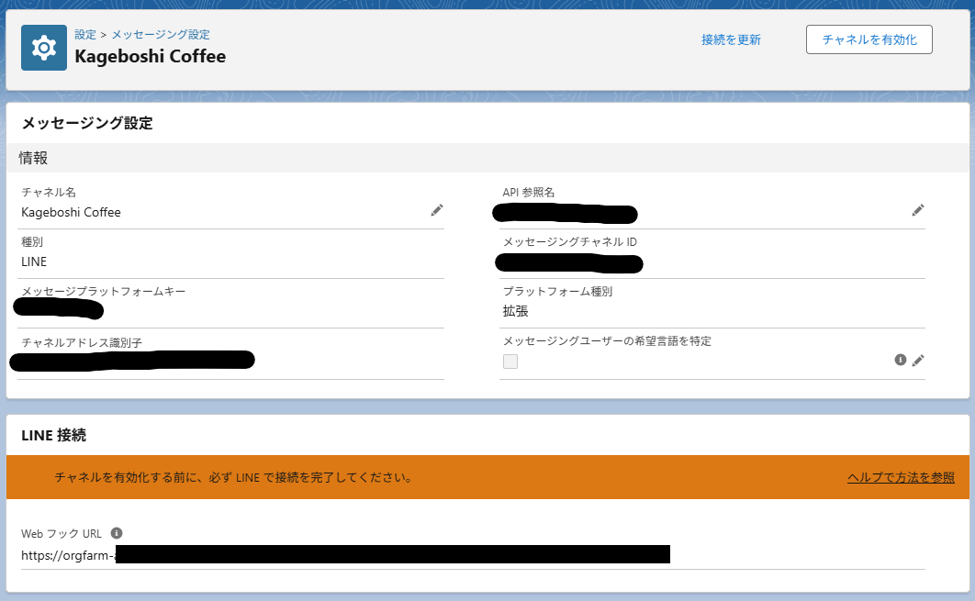Click the LINE 接続 section heading
Screen dimensions: 975x601
pos(53,435)
